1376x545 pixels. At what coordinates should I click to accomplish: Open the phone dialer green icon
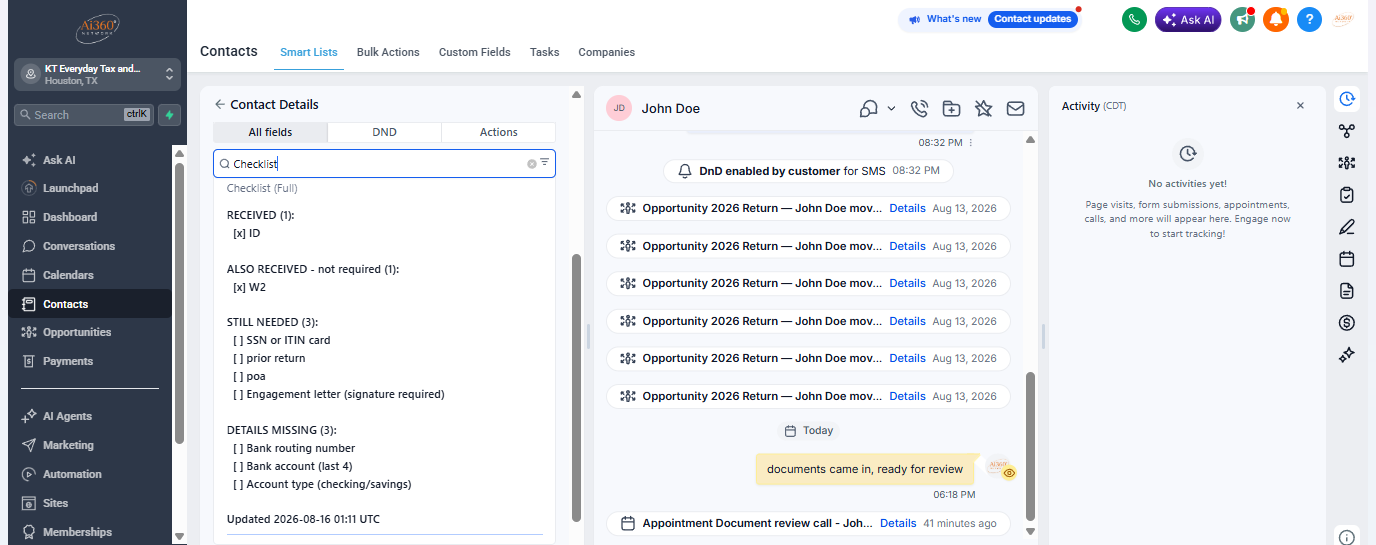[1134, 19]
